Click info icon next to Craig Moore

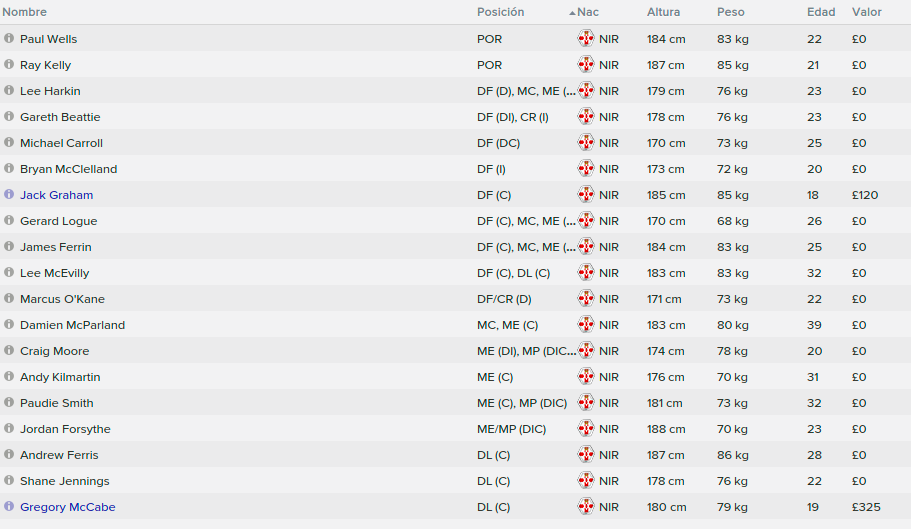pos(9,351)
